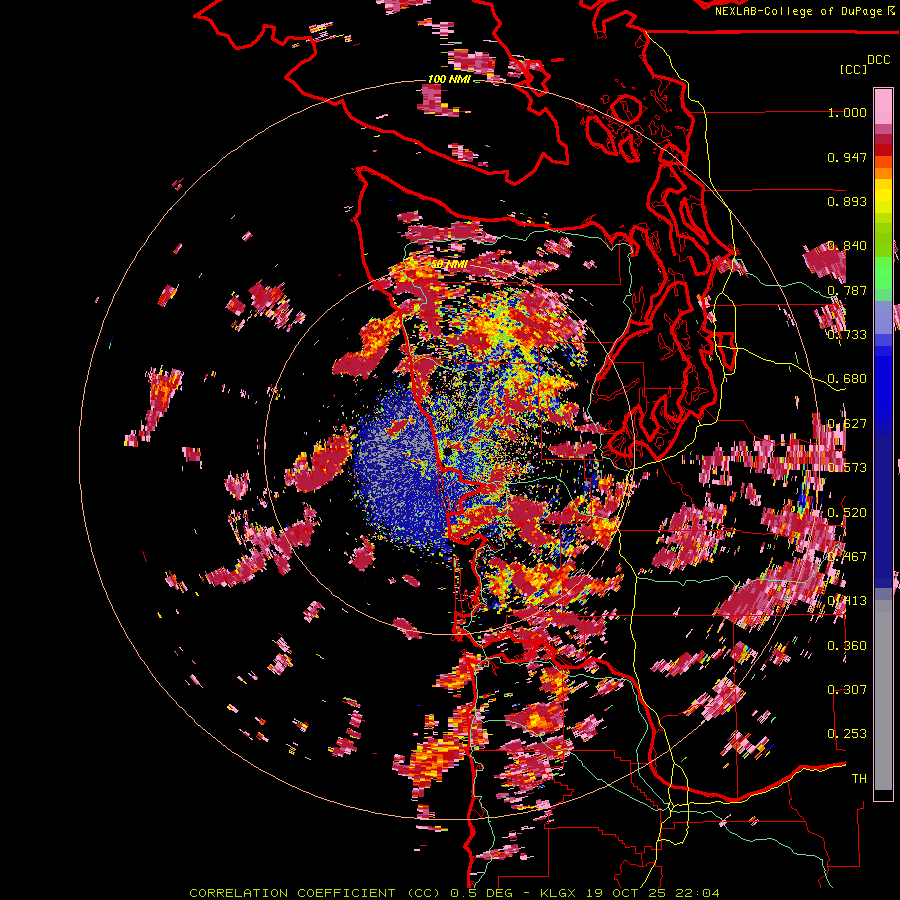Select the 0.253 scale value
Image resolution: width=900 pixels, height=900 pixels.
tap(847, 734)
